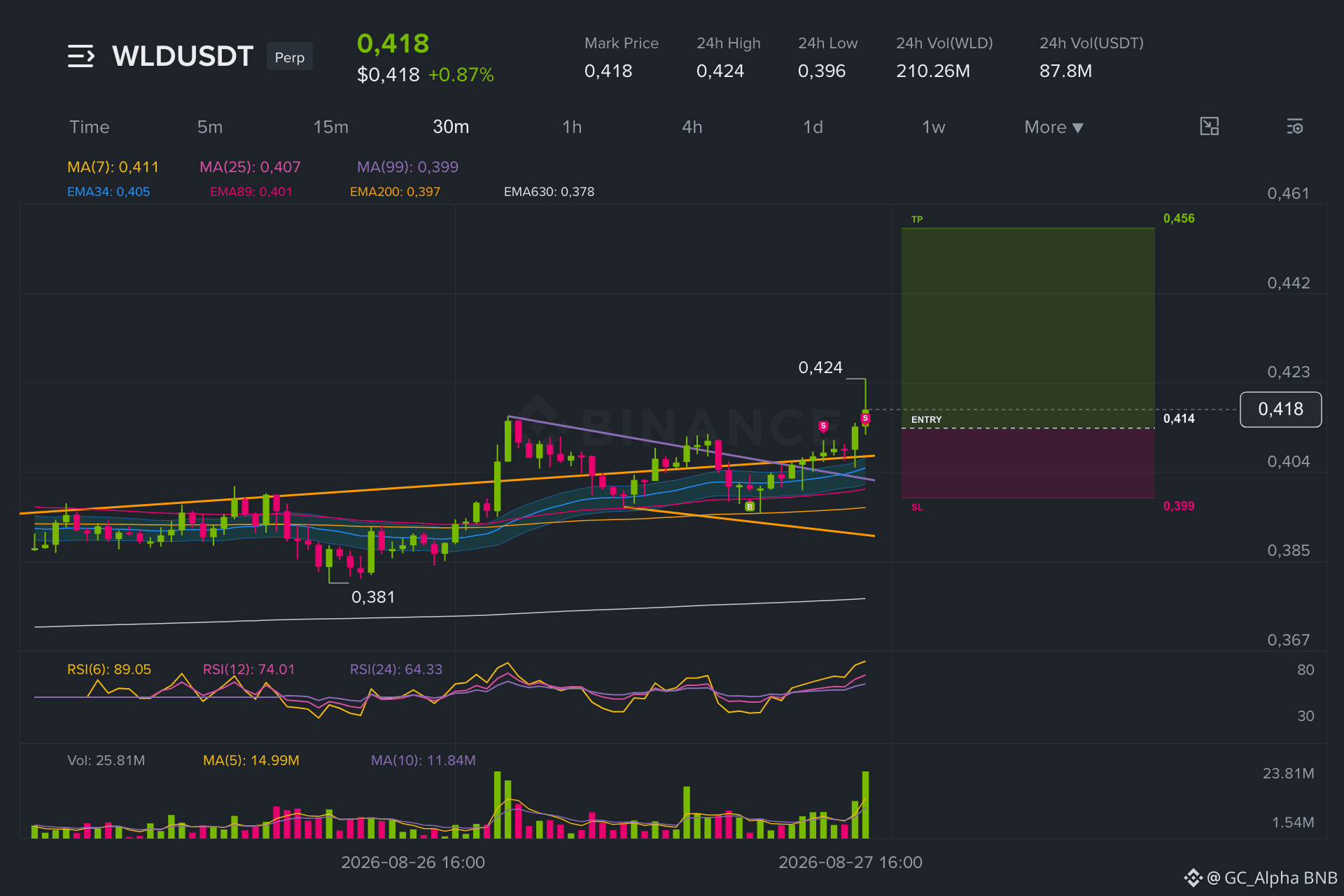Click the tallest volume bar at the latest candle
This screenshot has height=896, width=1344.
click(x=865, y=805)
